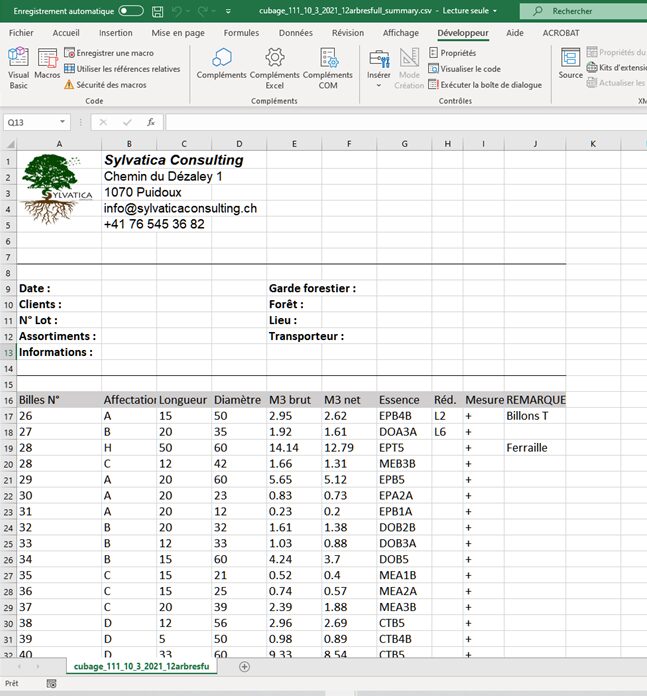
Task: Select column A header
Action: [59, 144]
